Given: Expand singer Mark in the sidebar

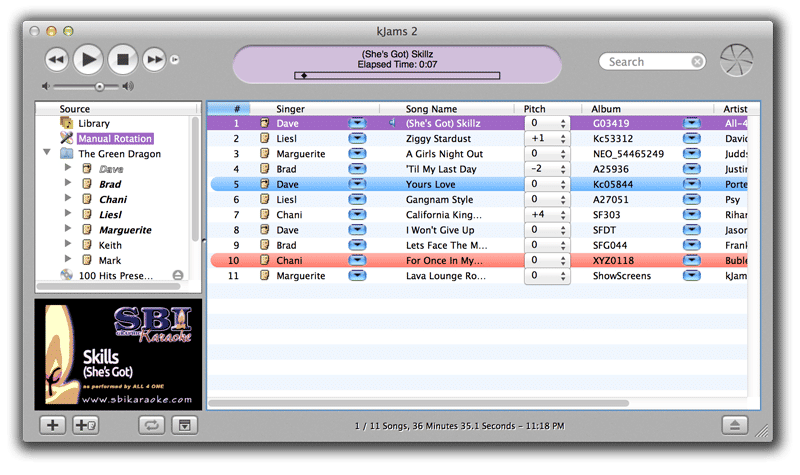Looking at the screenshot, I should (67, 259).
